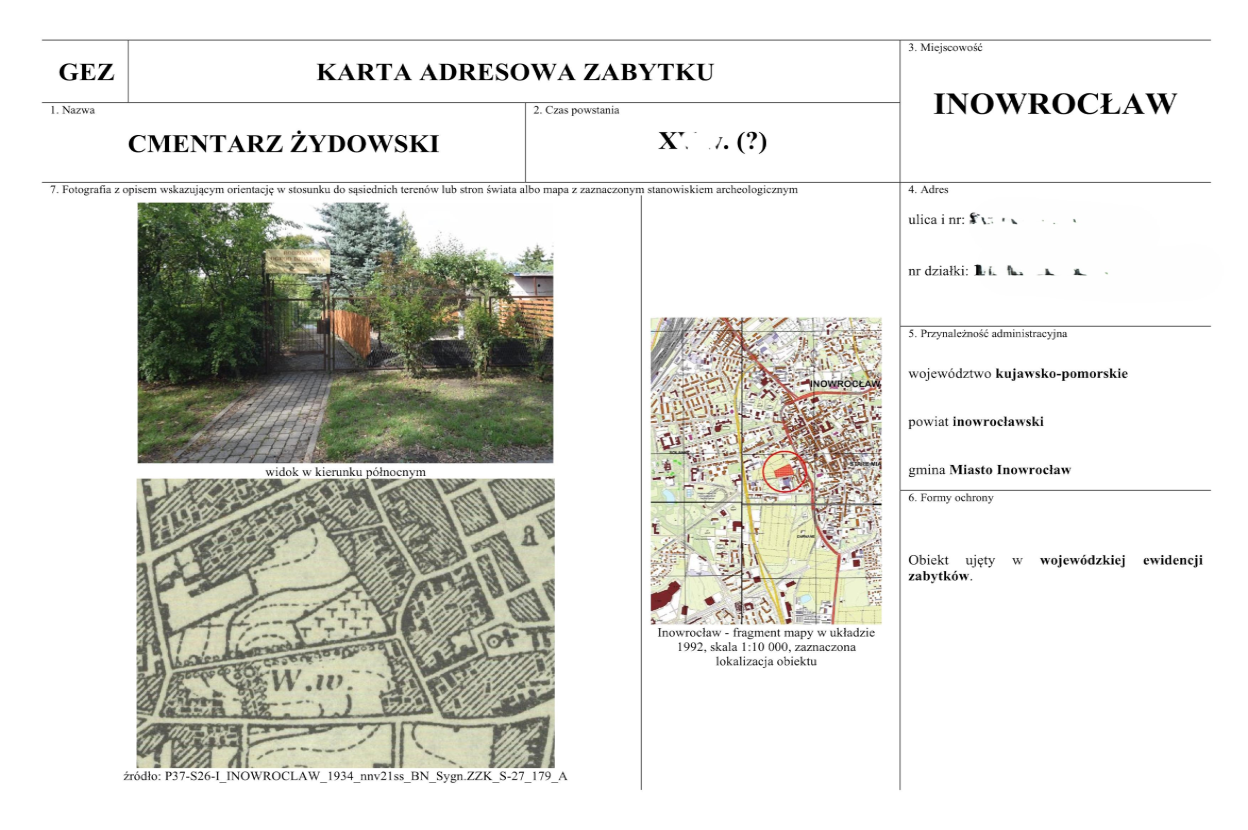Image resolution: width=1248 pixels, height=830 pixels.
Task: Click the text 'gmina Miasto Inowrocław'
Action: click(989, 470)
